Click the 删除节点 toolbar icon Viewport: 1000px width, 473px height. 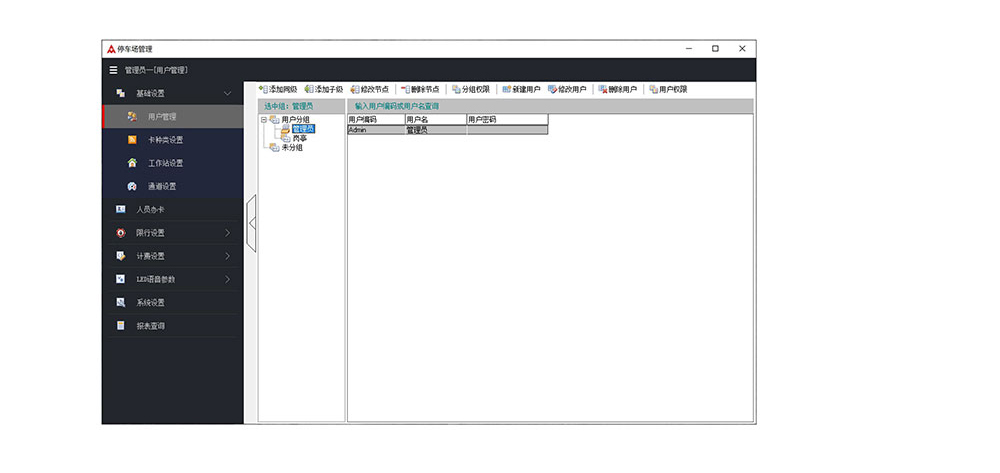pyautogui.click(x=405, y=89)
